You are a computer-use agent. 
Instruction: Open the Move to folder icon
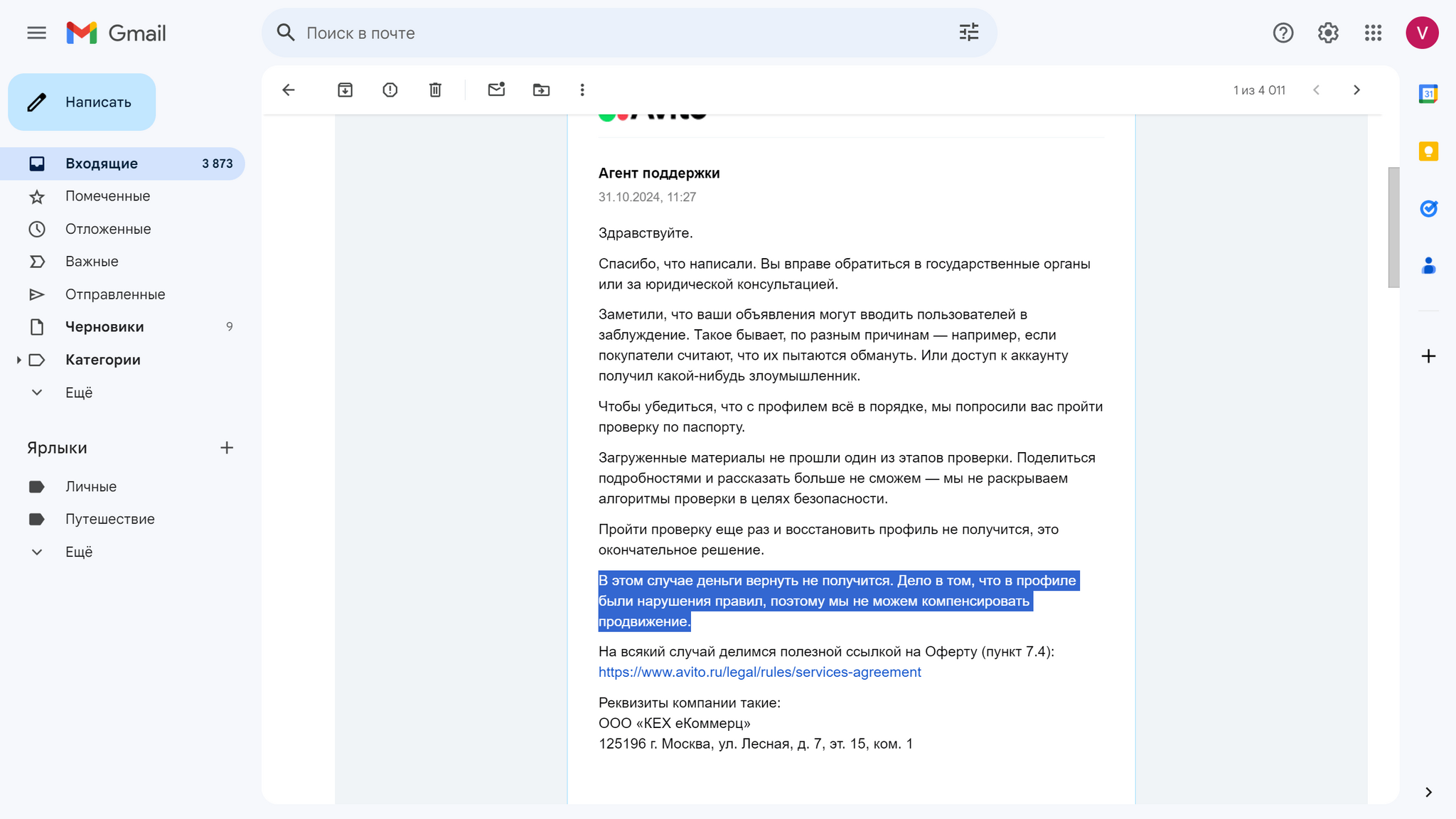pos(541,90)
